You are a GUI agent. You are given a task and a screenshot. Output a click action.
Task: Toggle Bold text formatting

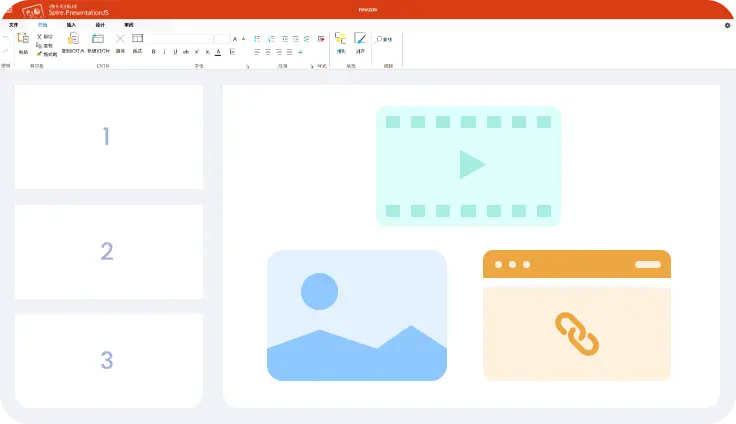153,52
